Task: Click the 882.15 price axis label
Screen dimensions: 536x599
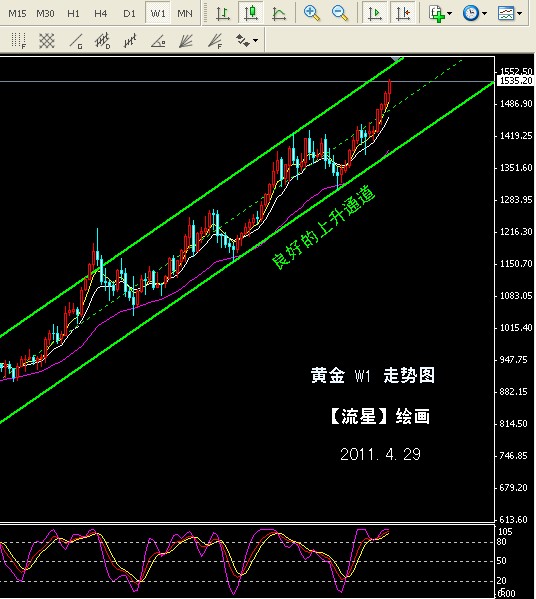Action: click(513, 392)
